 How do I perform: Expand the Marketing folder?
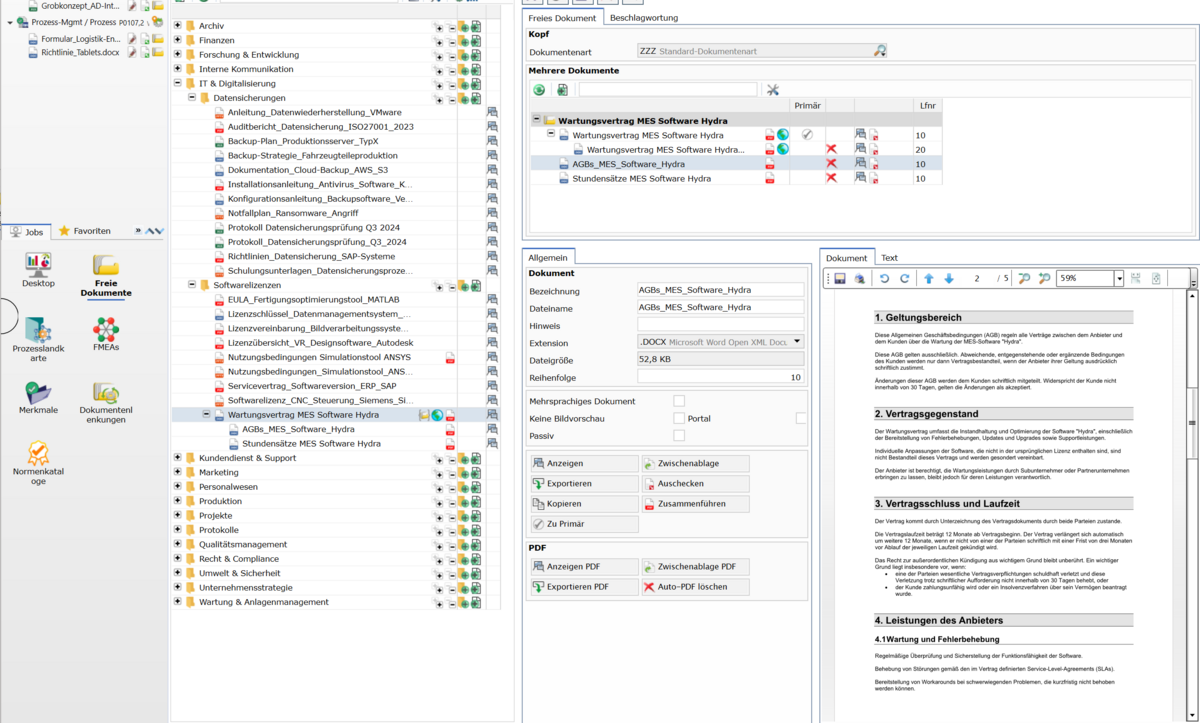click(178, 472)
